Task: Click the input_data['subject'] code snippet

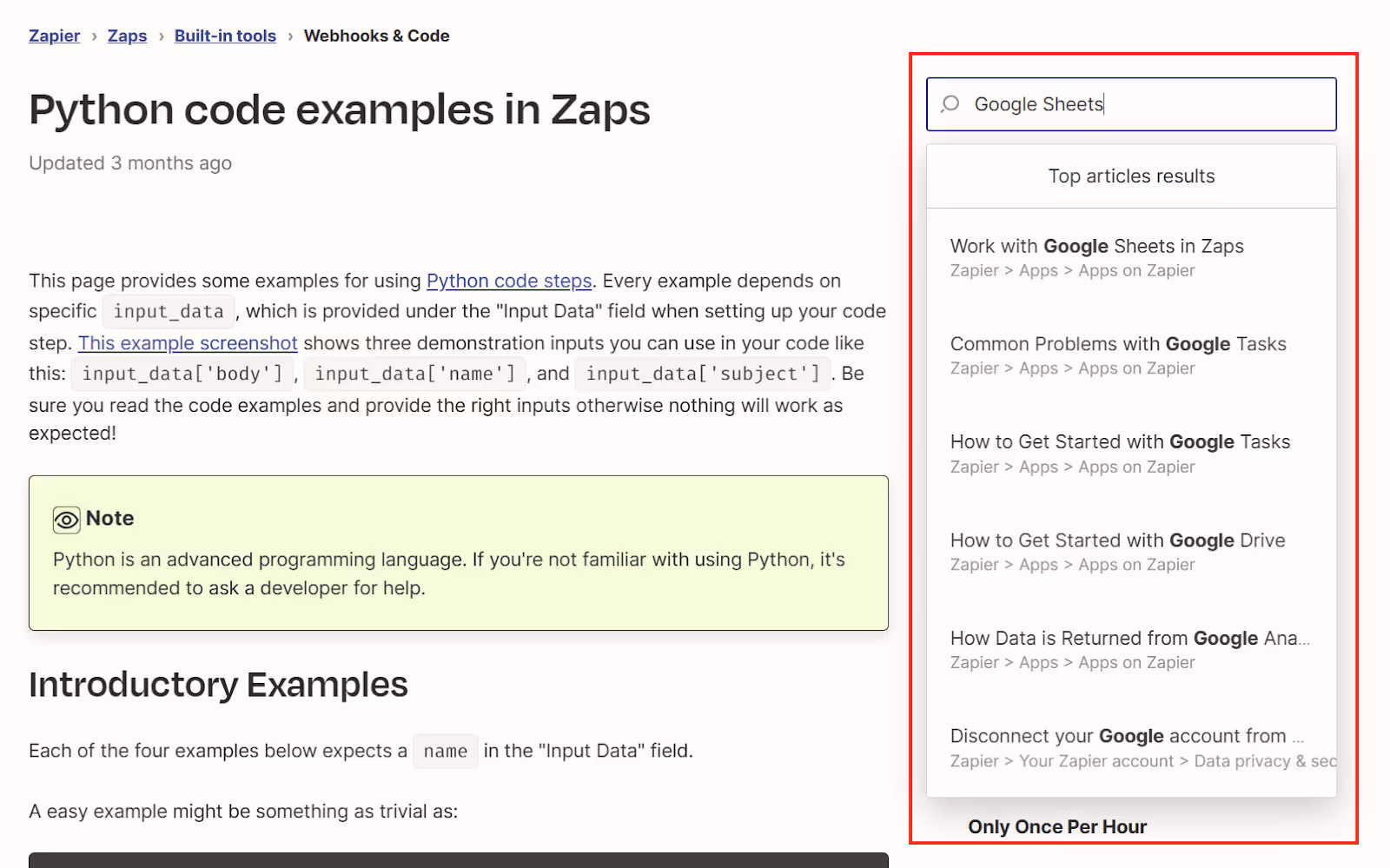Action: (x=703, y=374)
